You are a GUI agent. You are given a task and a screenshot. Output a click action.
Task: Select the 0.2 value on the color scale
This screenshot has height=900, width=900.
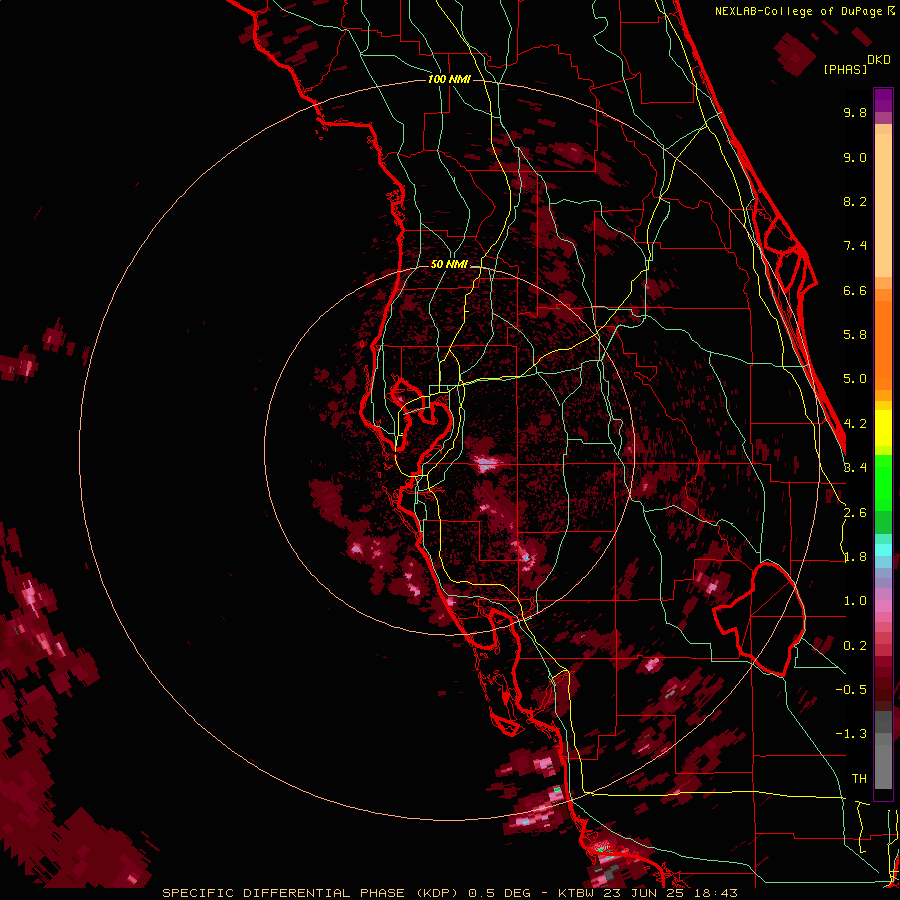pos(855,646)
